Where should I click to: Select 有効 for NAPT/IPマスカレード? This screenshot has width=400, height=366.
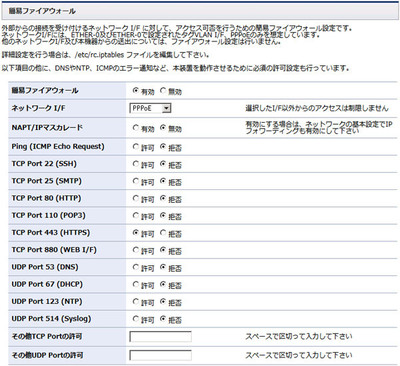[135, 128]
